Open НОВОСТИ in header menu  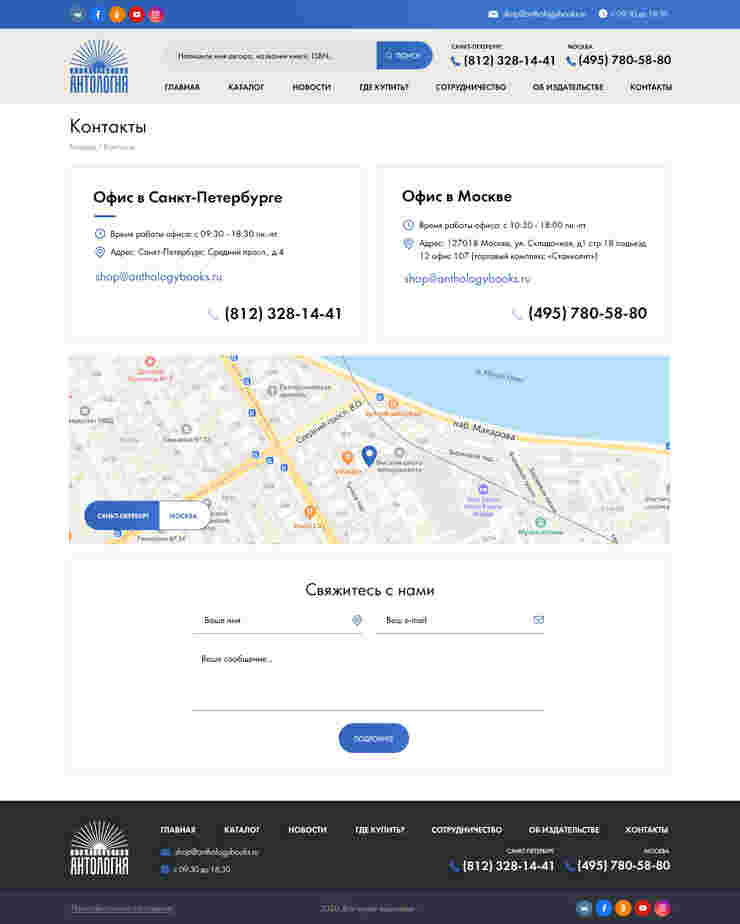(312, 87)
